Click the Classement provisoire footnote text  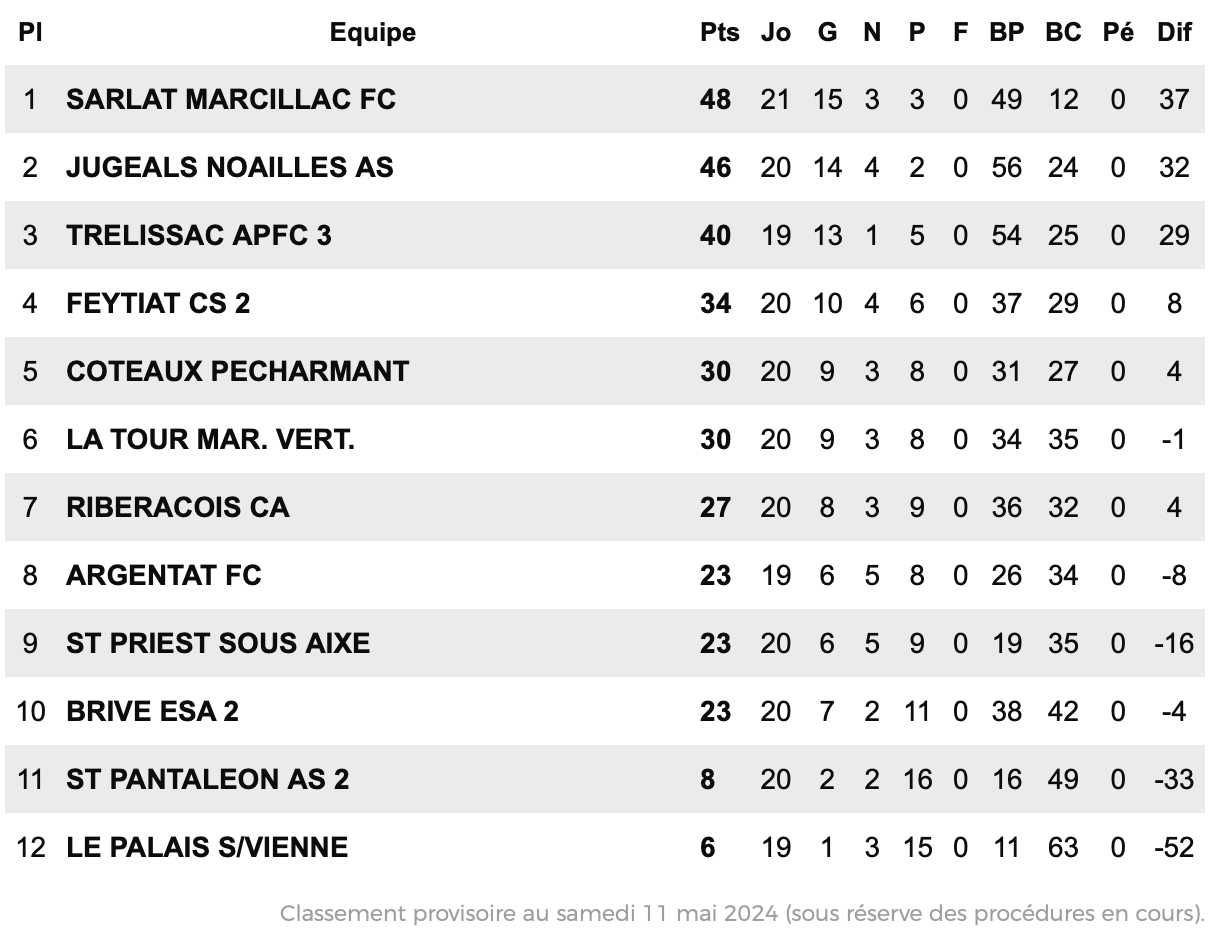click(742, 913)
